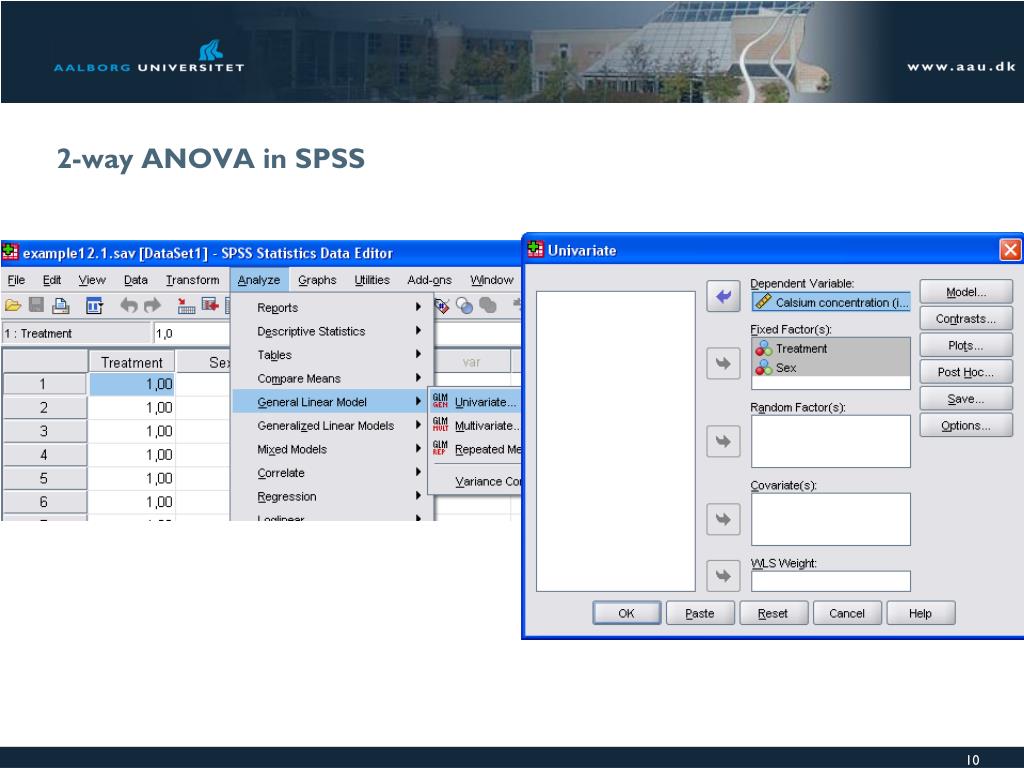This screenshot has width=1024, height=768.
Task: Click the Plots... button
Action: click(x=966, y=345)
